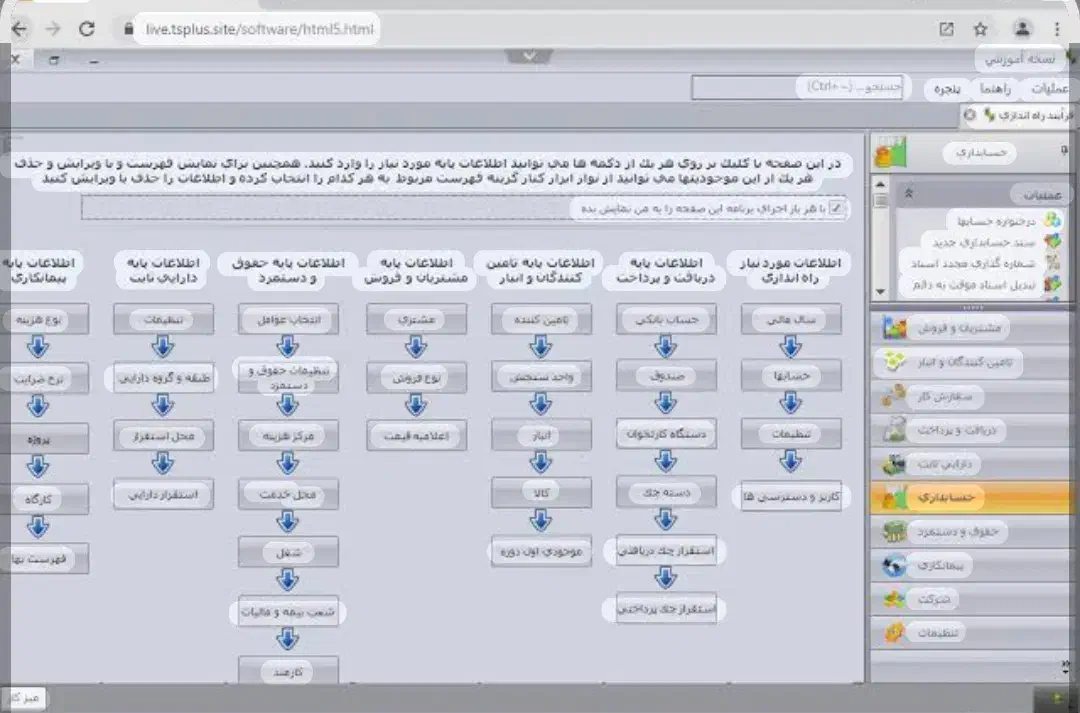Click the استقرار چک پرداختنی button
1080x713 pixels.
(666, 608)
